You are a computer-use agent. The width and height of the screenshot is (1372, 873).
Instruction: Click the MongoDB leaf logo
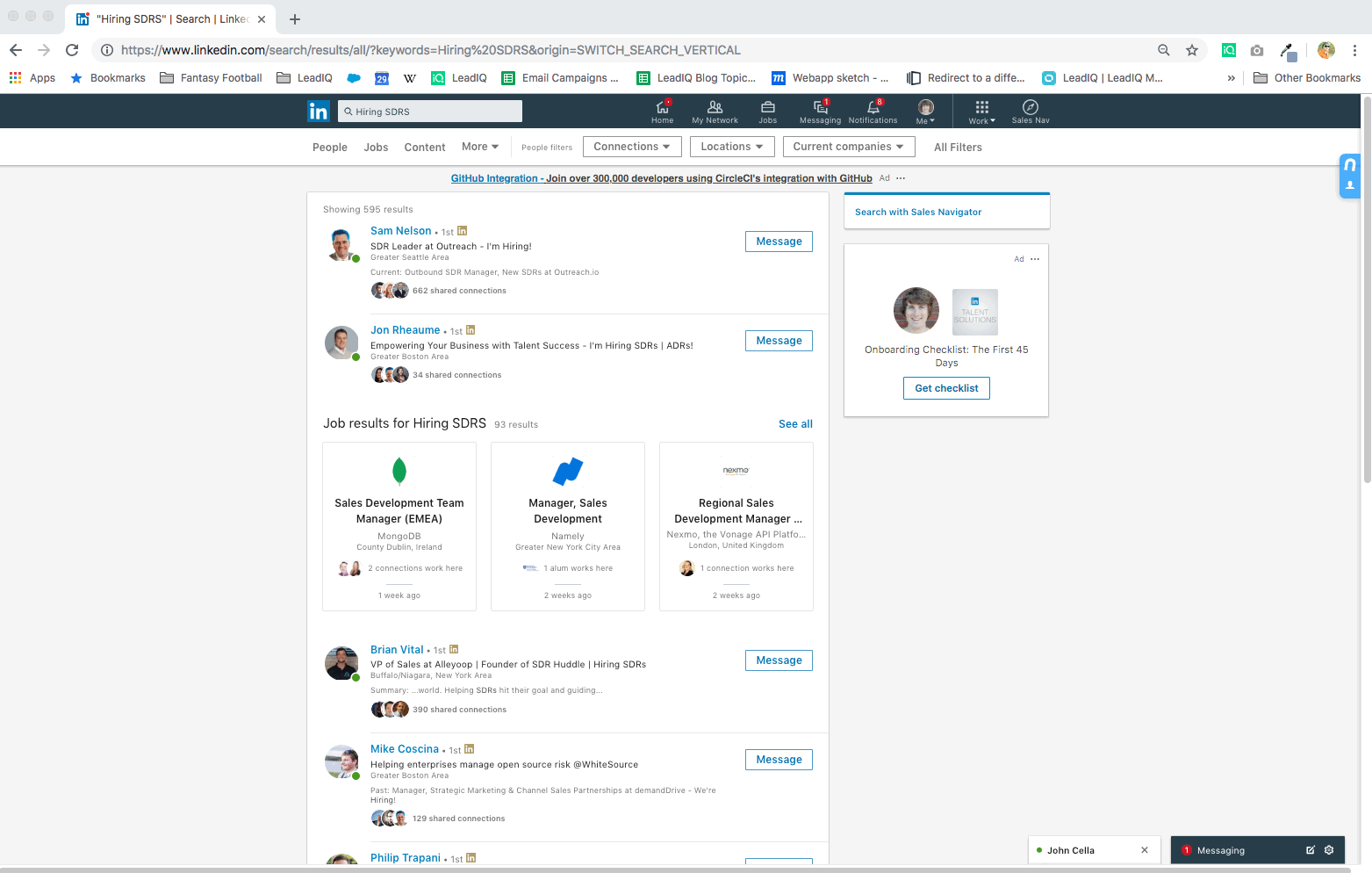click(399, 472)
